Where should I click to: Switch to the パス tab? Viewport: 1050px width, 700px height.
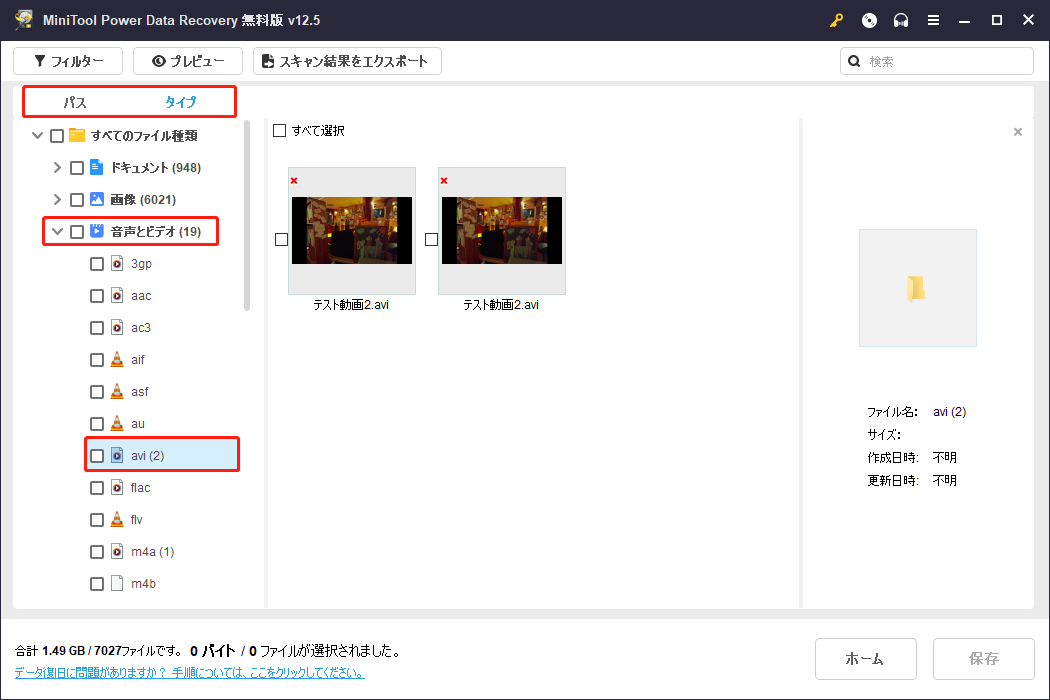point(75,102)
